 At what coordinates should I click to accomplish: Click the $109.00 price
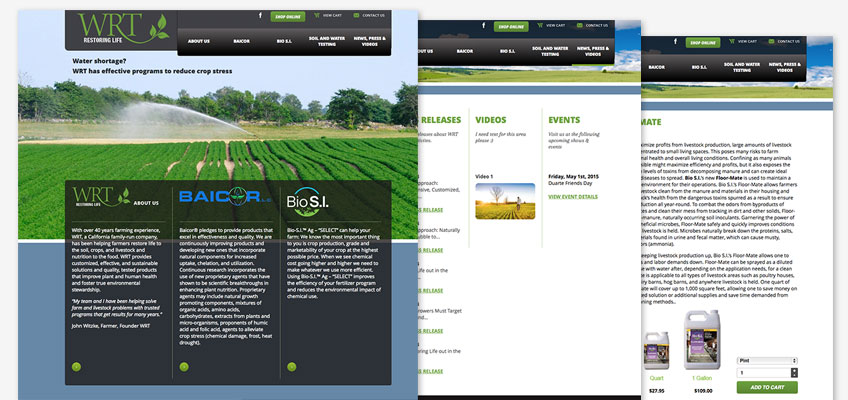(703, 391)
